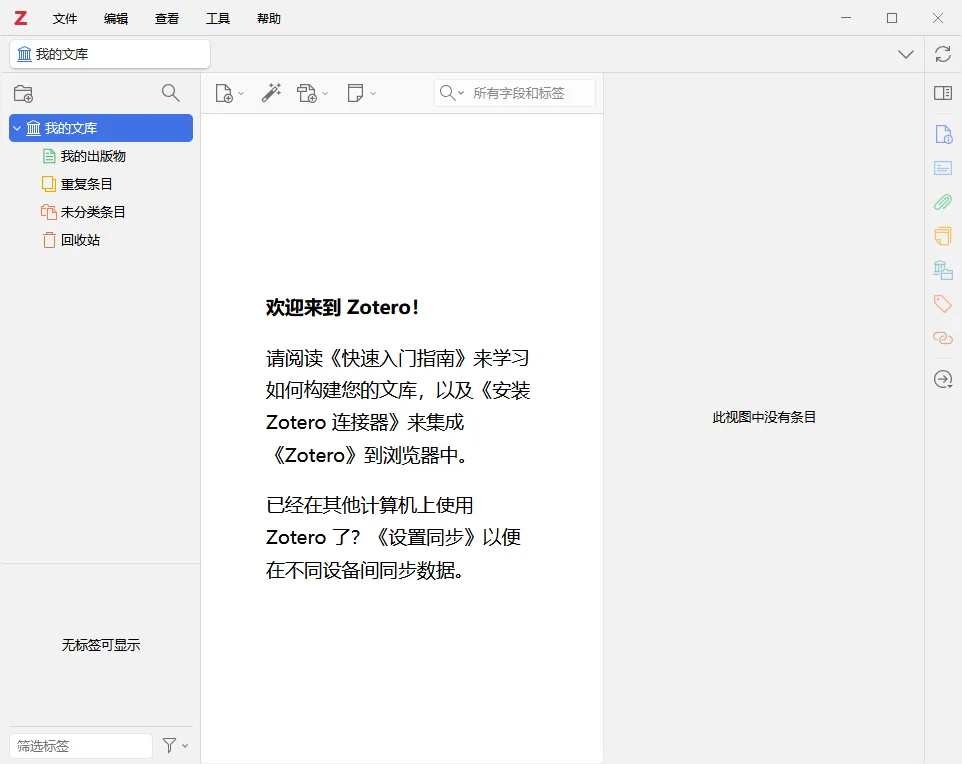Viewport: 962px width, 764px height.
Task: Select 重复条目 in the tree
Action: (x=86, y=183)
